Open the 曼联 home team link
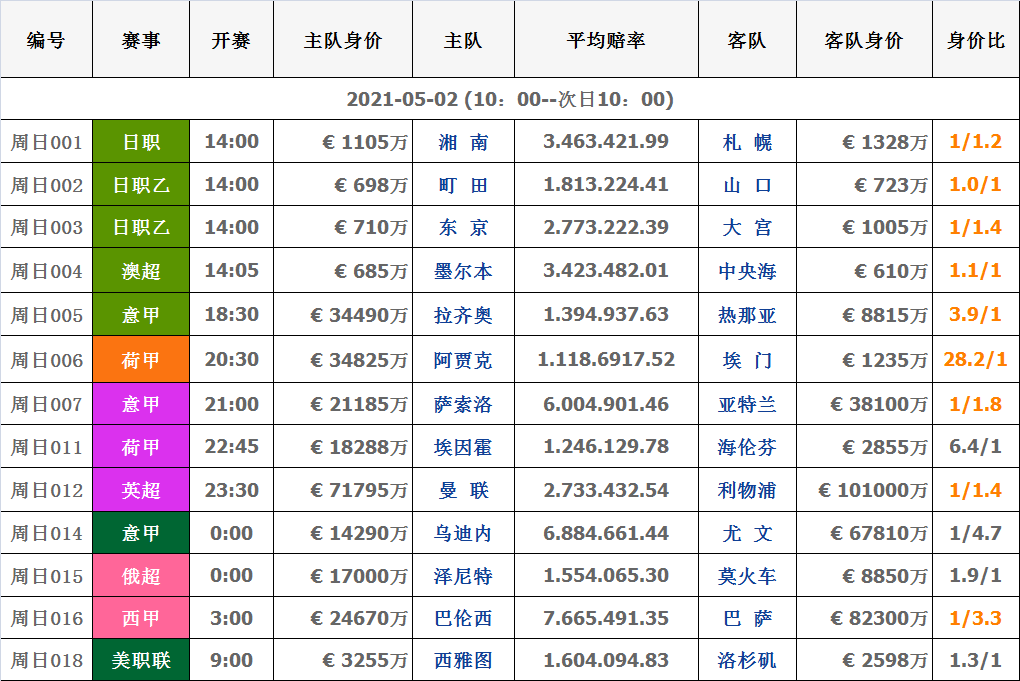The height and width of the screenshot is (681, 1020). coord(463,490)
